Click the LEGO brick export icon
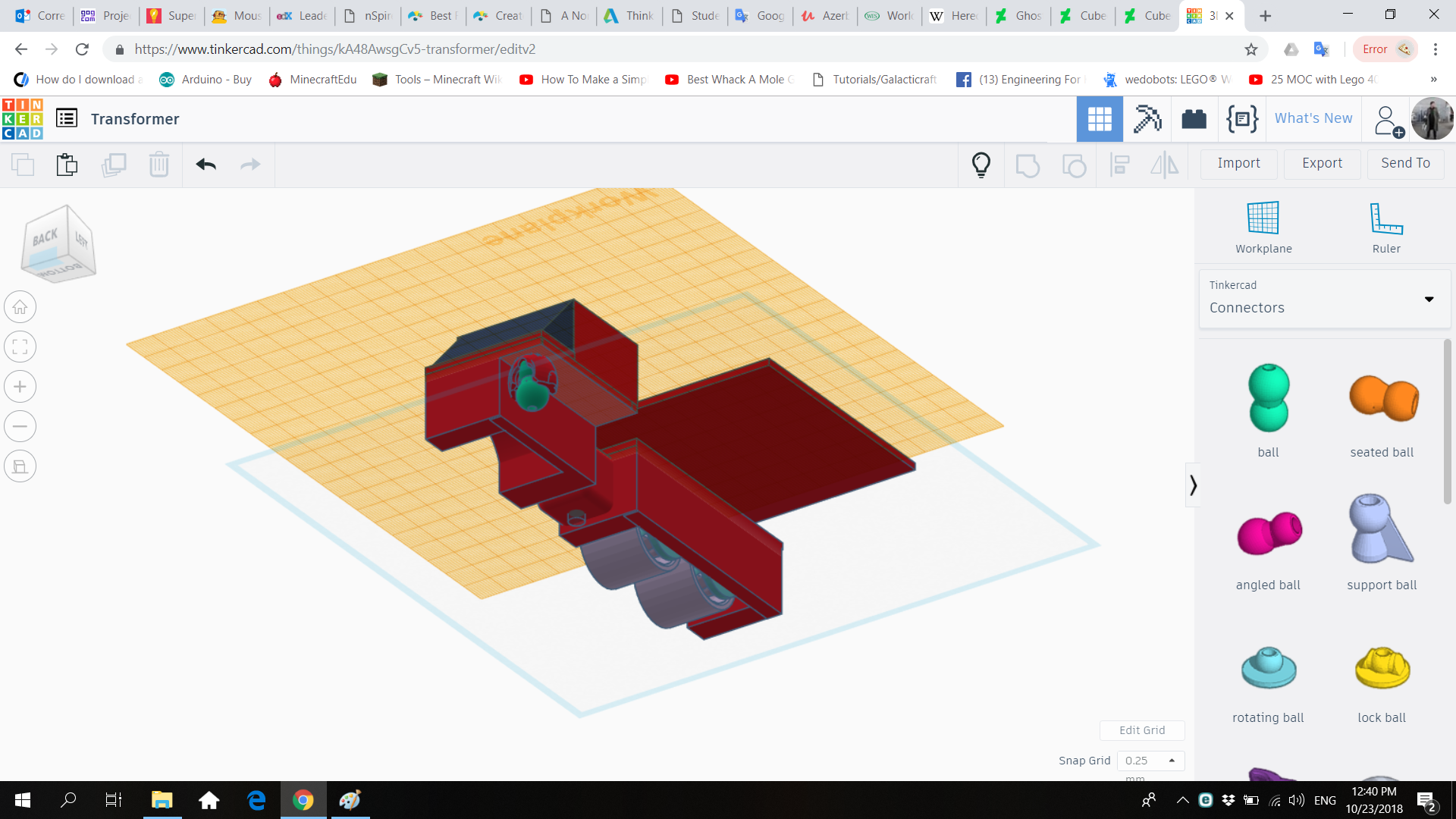Image resolution: width=1456 pixels, height=819 pixels. point(1194,118)
